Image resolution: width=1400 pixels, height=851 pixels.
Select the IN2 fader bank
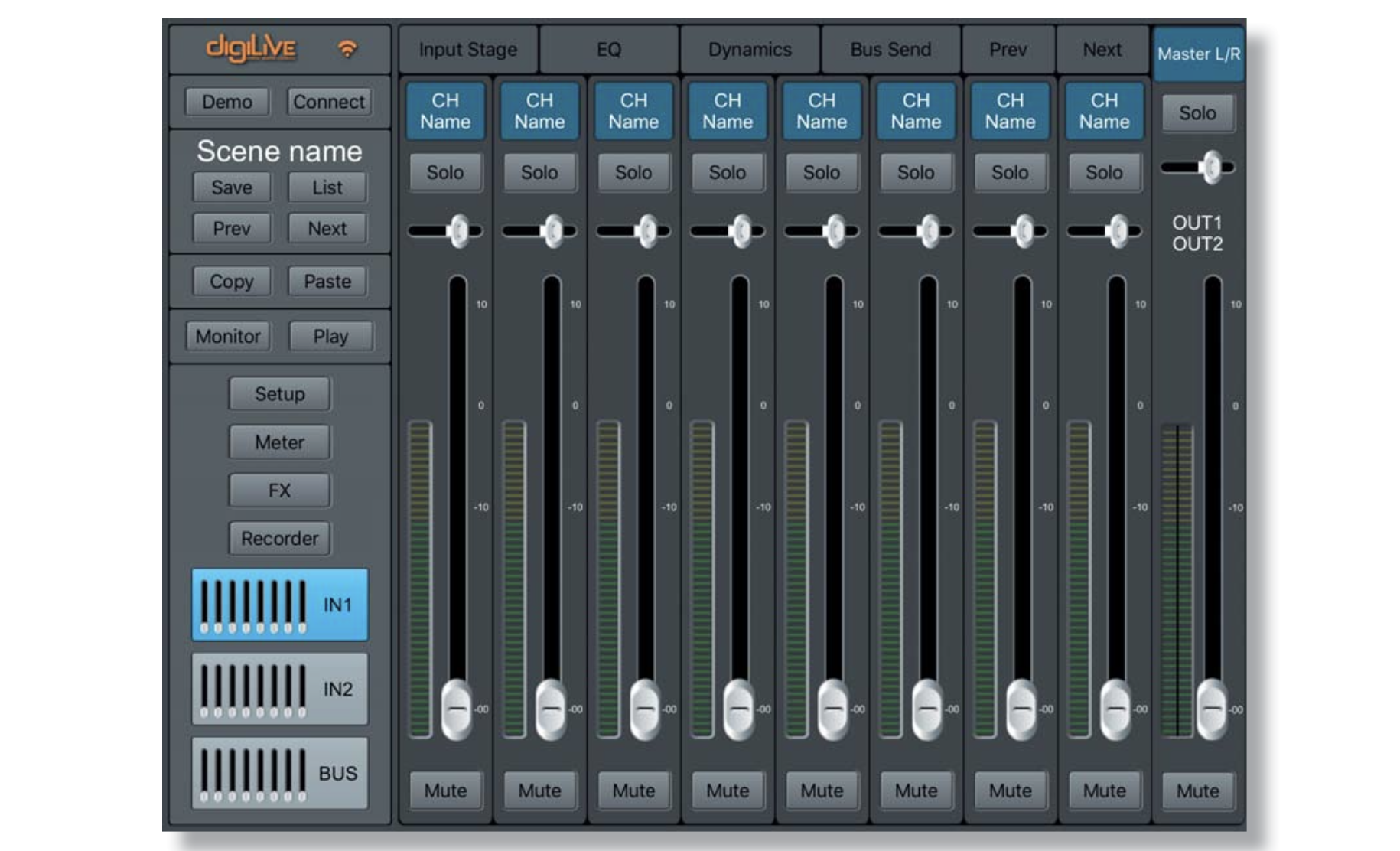tap(280, 689)
